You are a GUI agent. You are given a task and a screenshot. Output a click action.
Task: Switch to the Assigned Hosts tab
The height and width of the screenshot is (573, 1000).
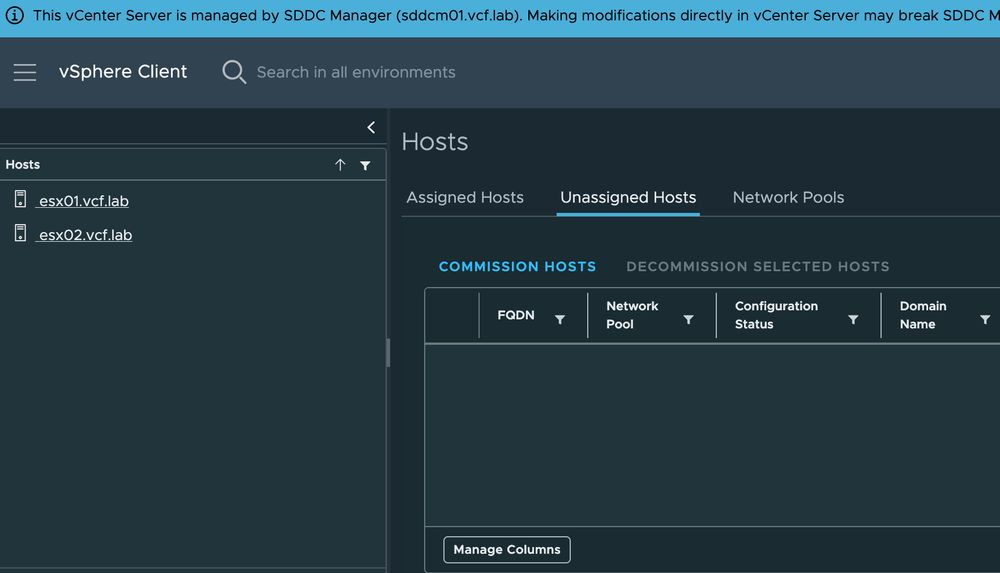pos(465,198)
